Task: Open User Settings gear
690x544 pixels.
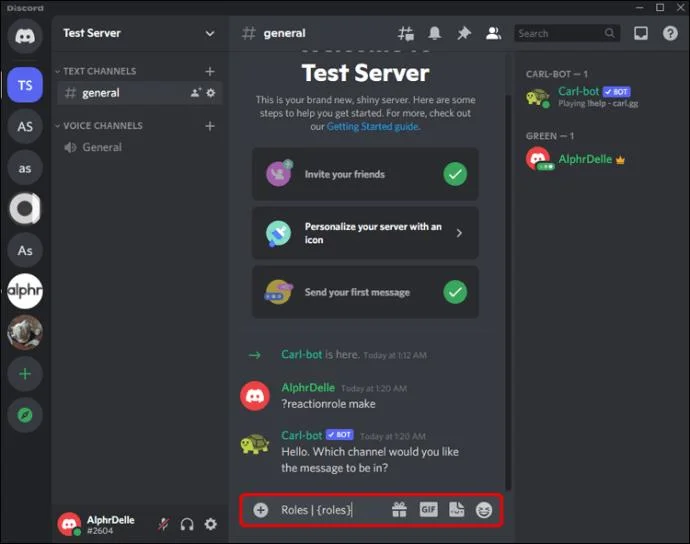Action: point(211,524)
